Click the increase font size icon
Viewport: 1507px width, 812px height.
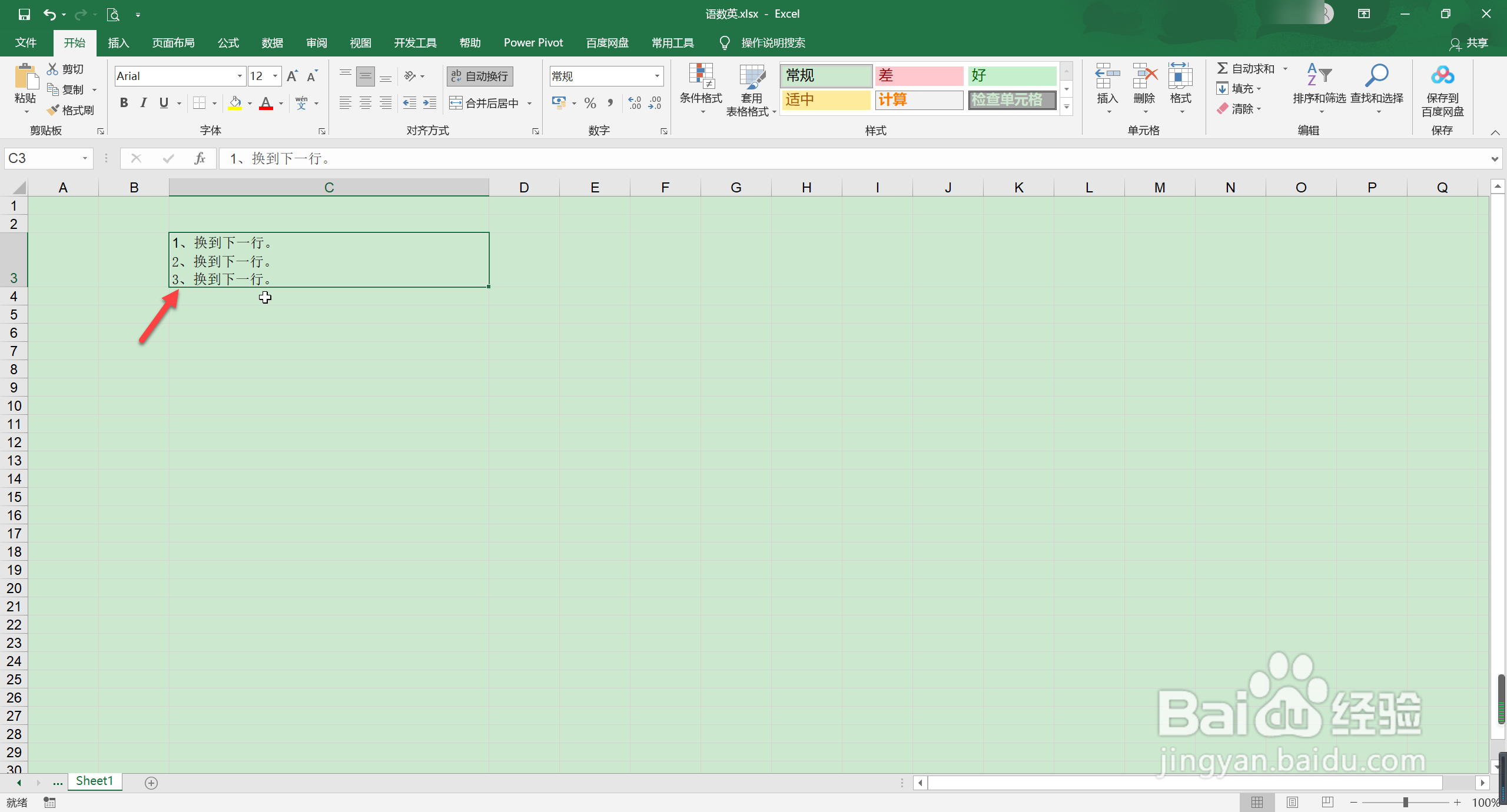tap(292, 76)
